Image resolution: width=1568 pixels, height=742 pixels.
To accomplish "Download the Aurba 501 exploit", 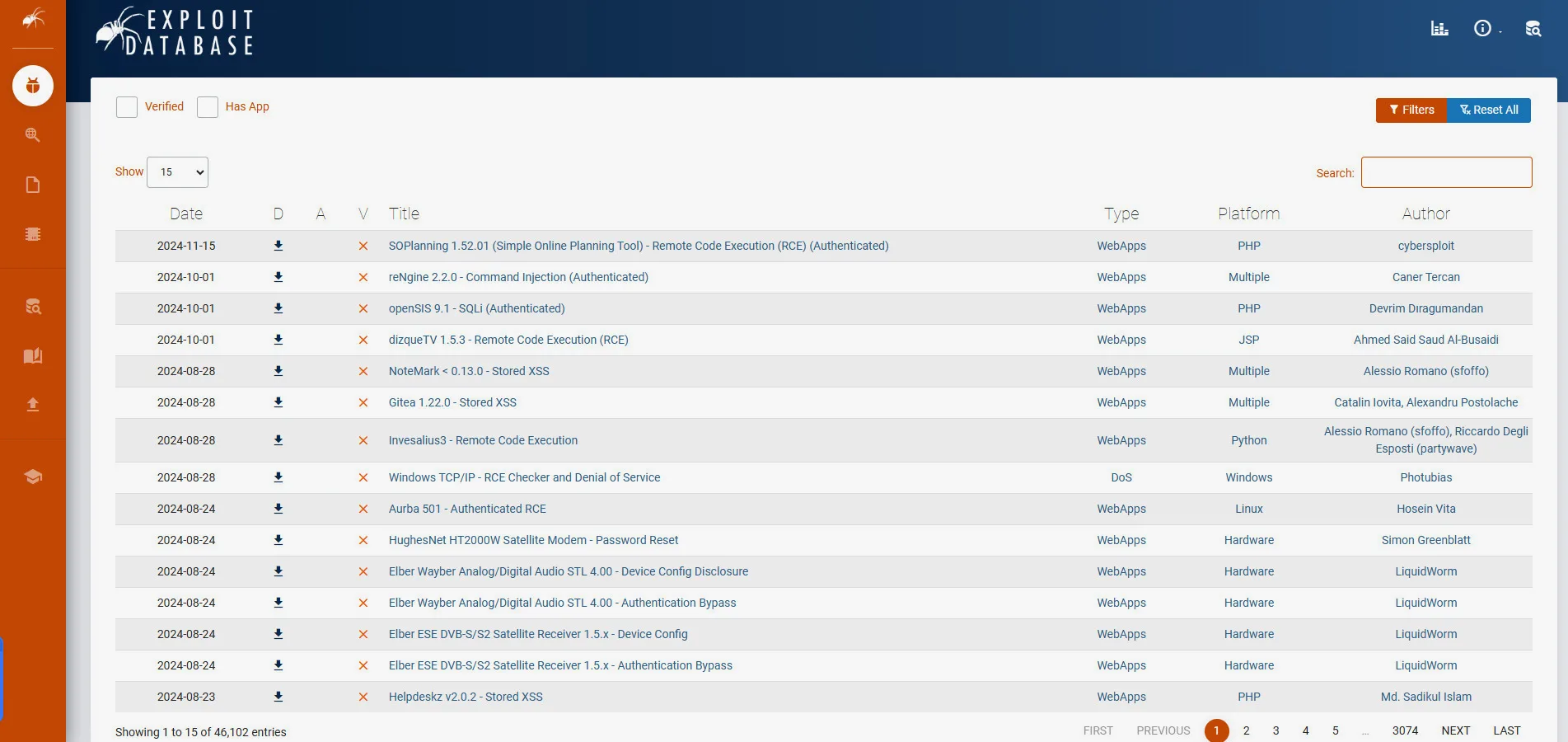I will pyautogui.click(x=278, y=509).
